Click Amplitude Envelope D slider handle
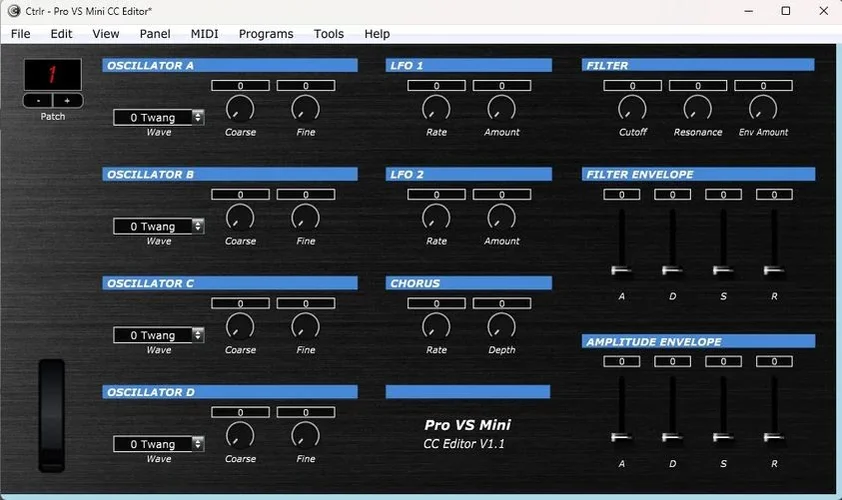This screenshot has height=500, width=842. tap(672, 437)
